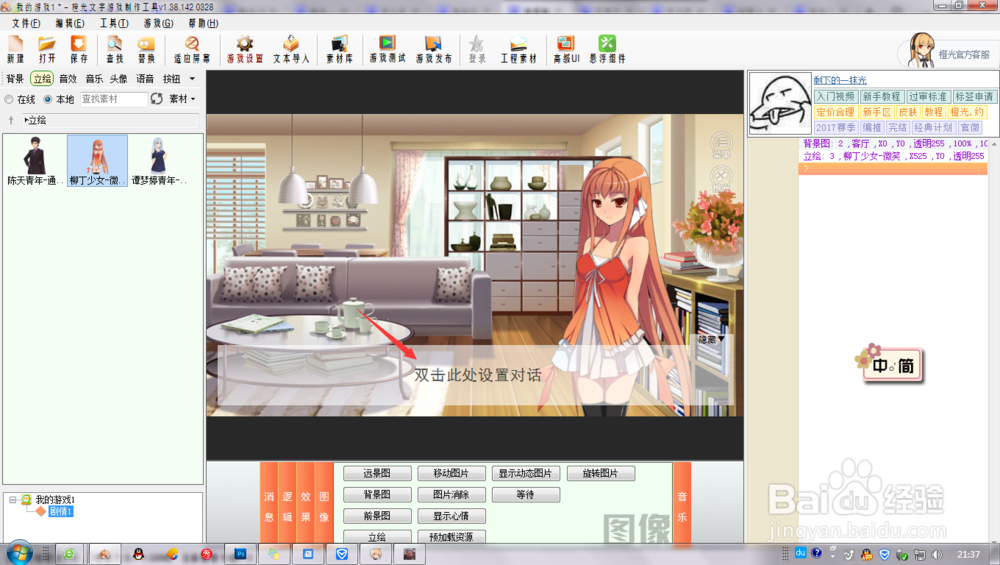
Task: Switch to the 立绘 asset tab
Action: point(42,79)
